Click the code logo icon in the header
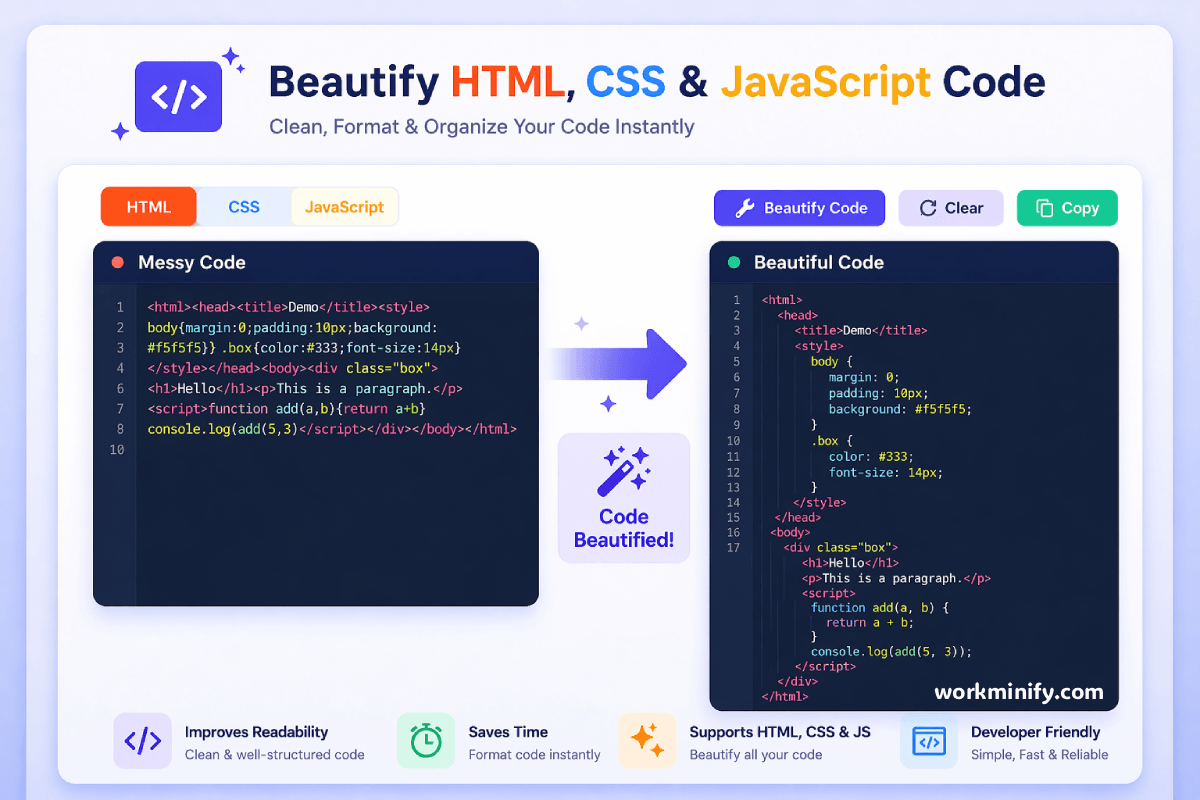 178,96
